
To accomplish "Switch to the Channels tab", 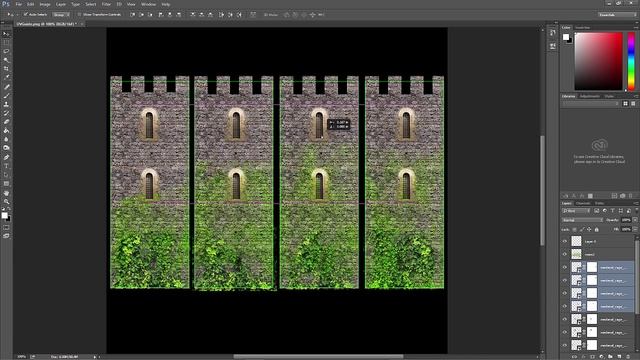I will click(583, 203).
